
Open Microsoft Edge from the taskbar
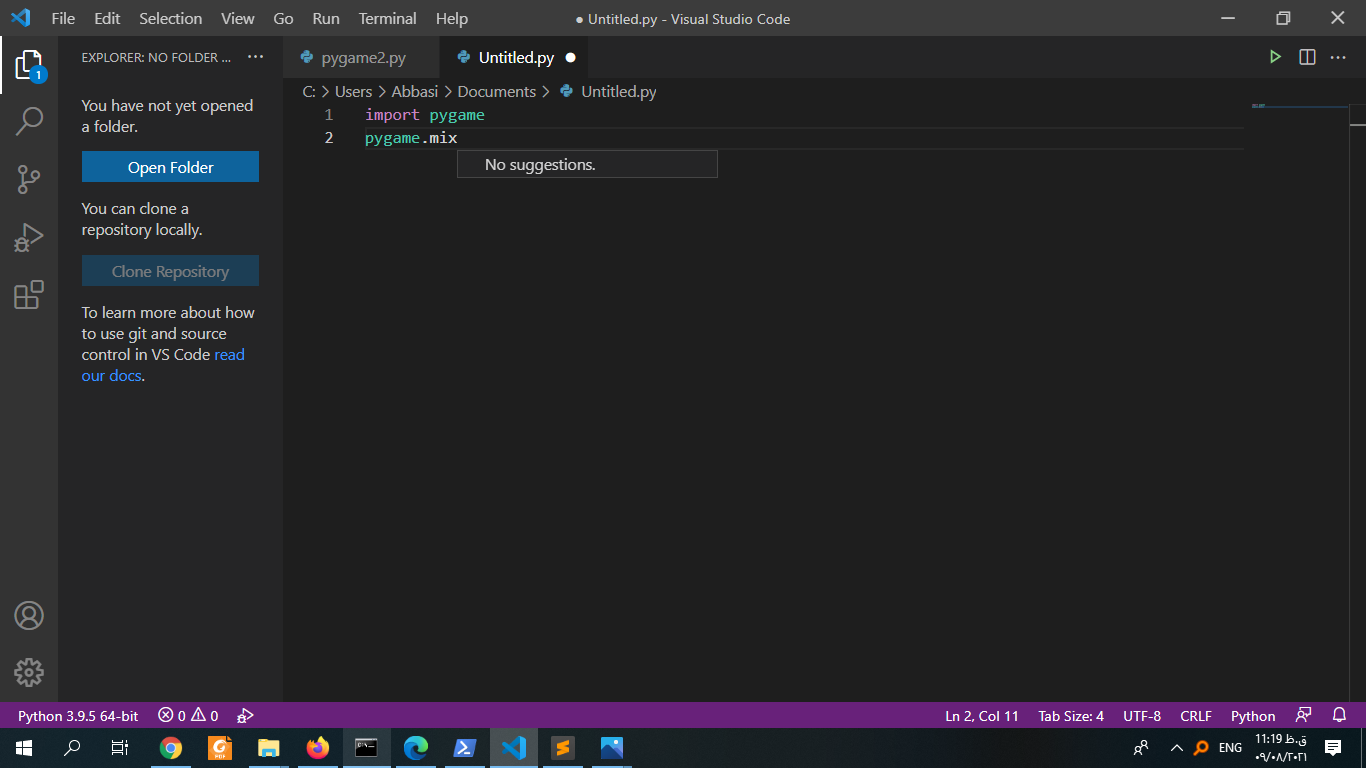(x=416, y=748)
